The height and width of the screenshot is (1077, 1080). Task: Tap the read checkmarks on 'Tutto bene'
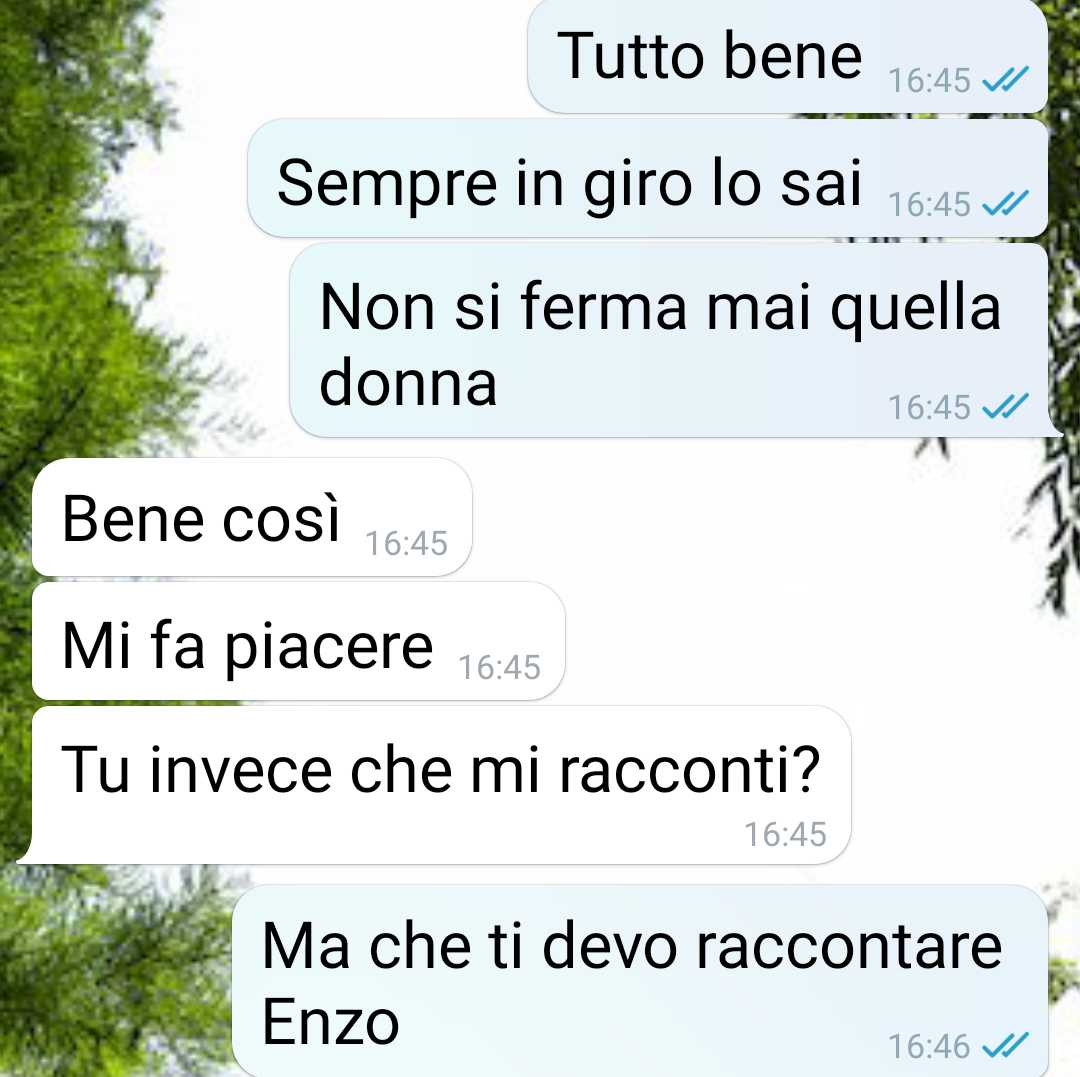[x=1005, y=79]
